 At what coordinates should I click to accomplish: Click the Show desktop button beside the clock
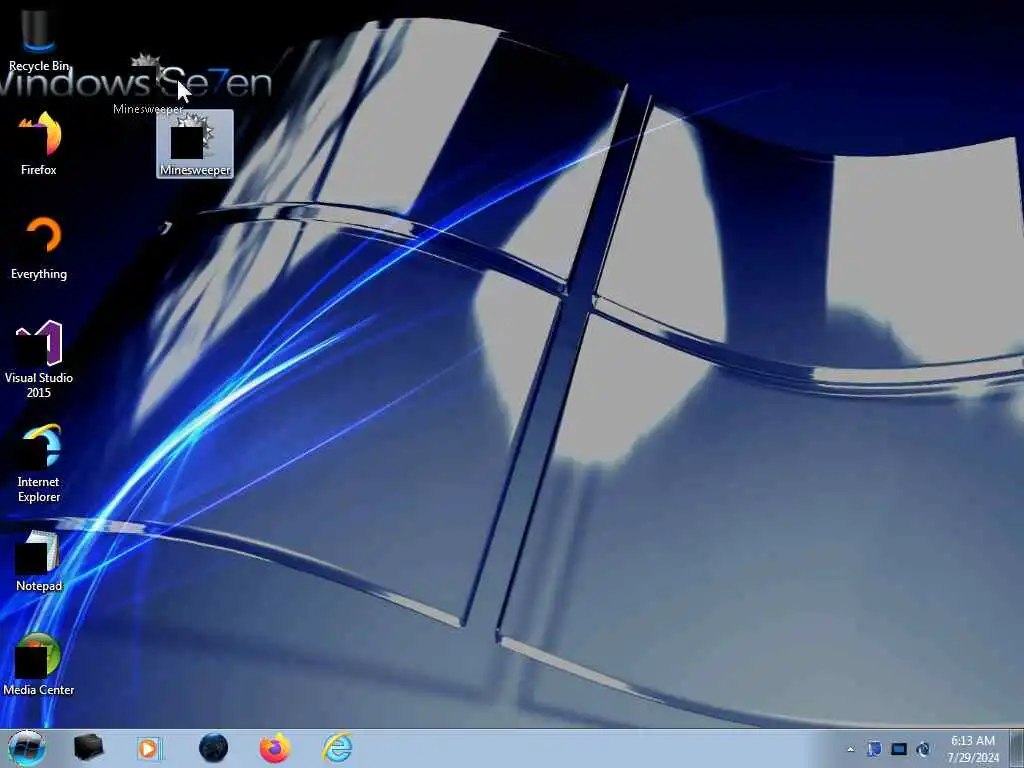[1016, 748]
